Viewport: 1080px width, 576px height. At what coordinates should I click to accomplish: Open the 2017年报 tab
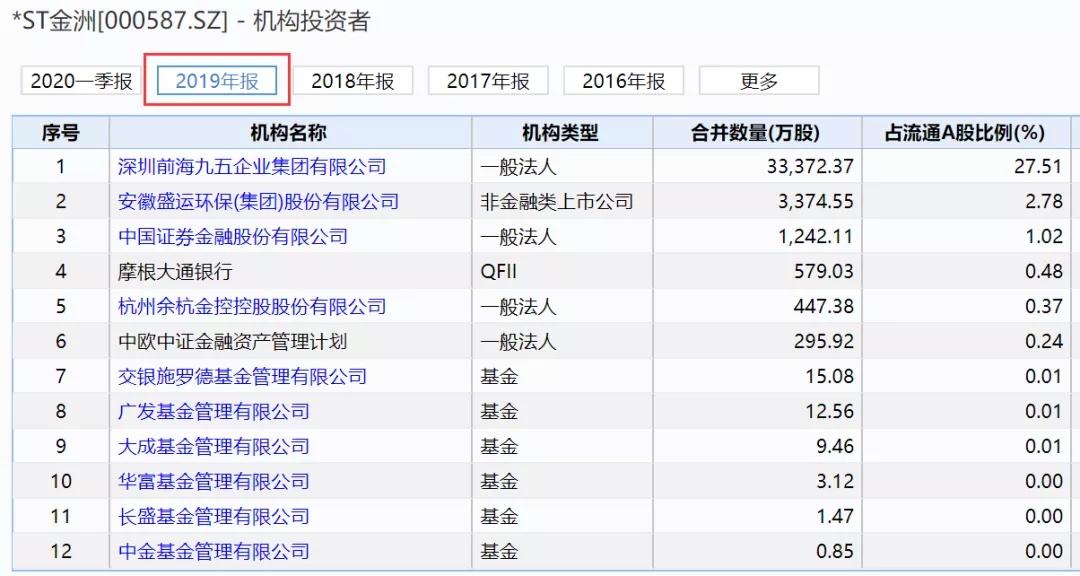(x=488, y=81)
